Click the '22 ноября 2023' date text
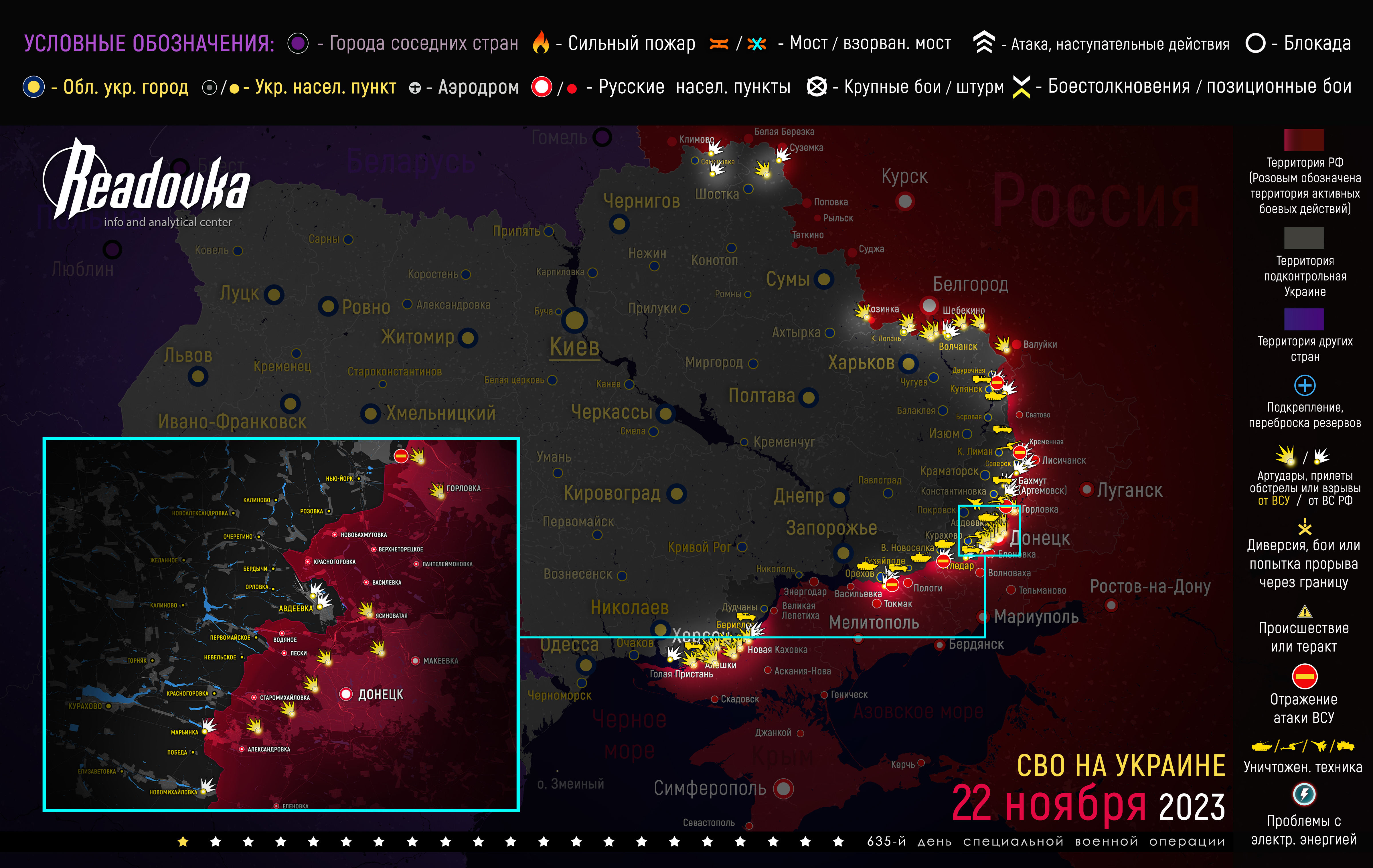This screenshot has height=868, width=1373. coord(1088,805)
